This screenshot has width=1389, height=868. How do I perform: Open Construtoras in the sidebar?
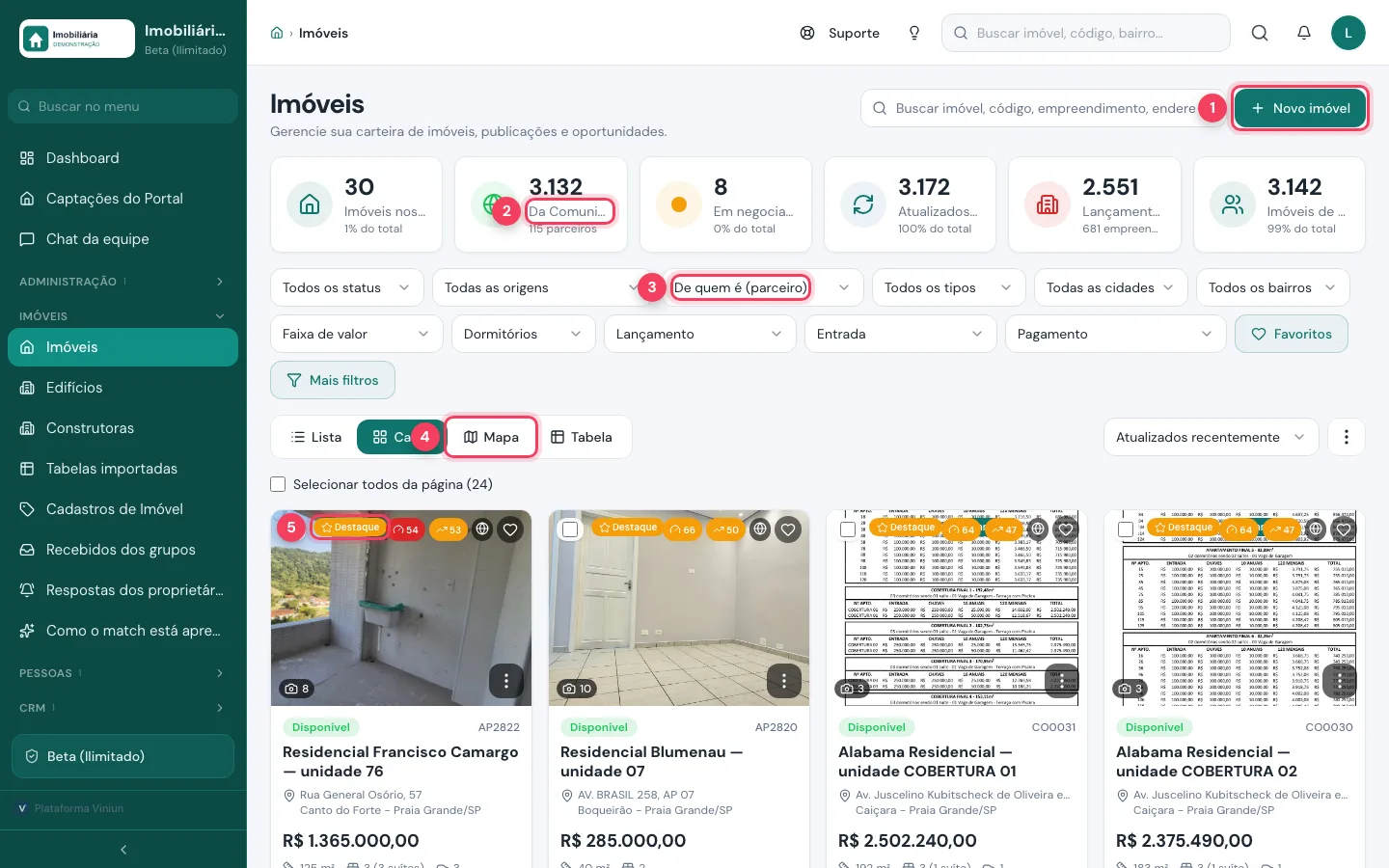point(123,428)
